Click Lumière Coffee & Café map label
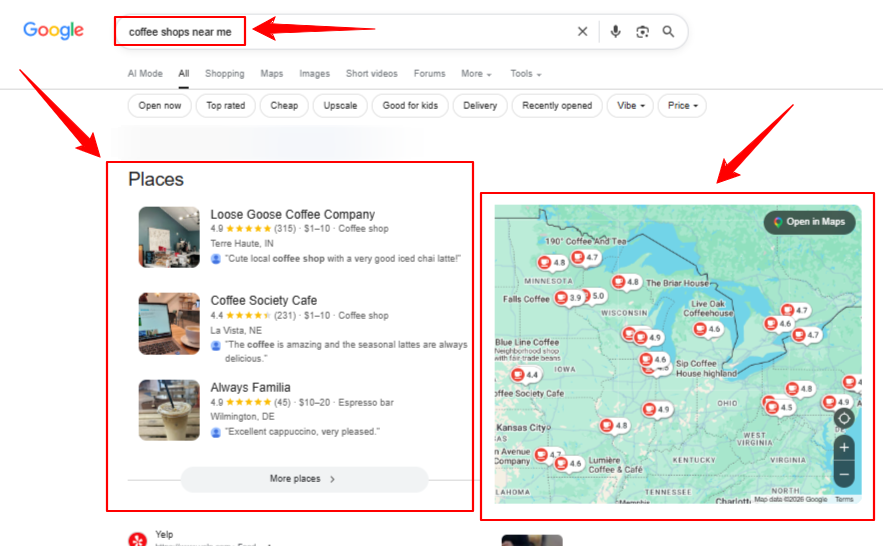Image resolution: width=883 pixels, height=546 pixels. (x=615, y=465)
